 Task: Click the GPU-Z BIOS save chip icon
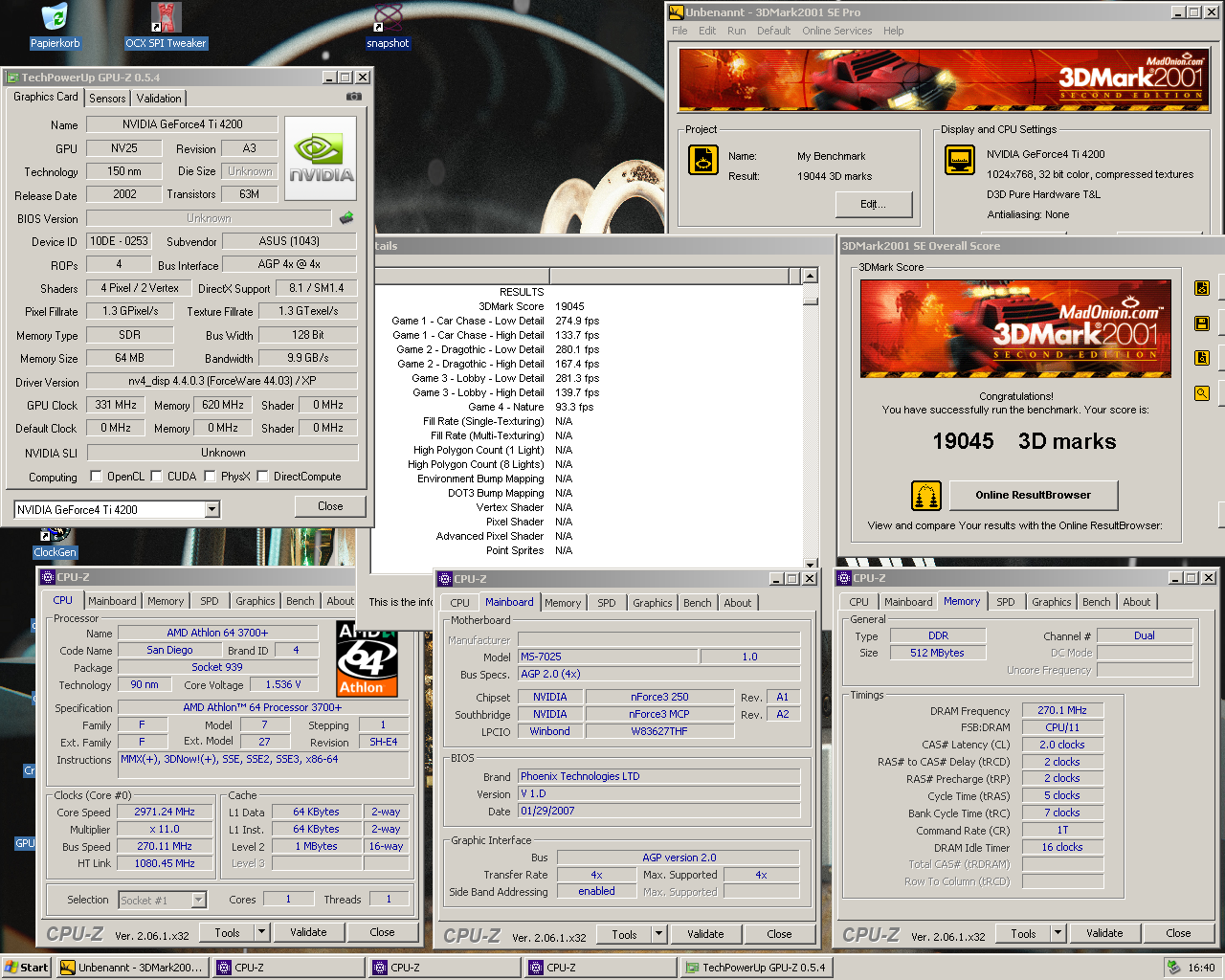(346, 218)
